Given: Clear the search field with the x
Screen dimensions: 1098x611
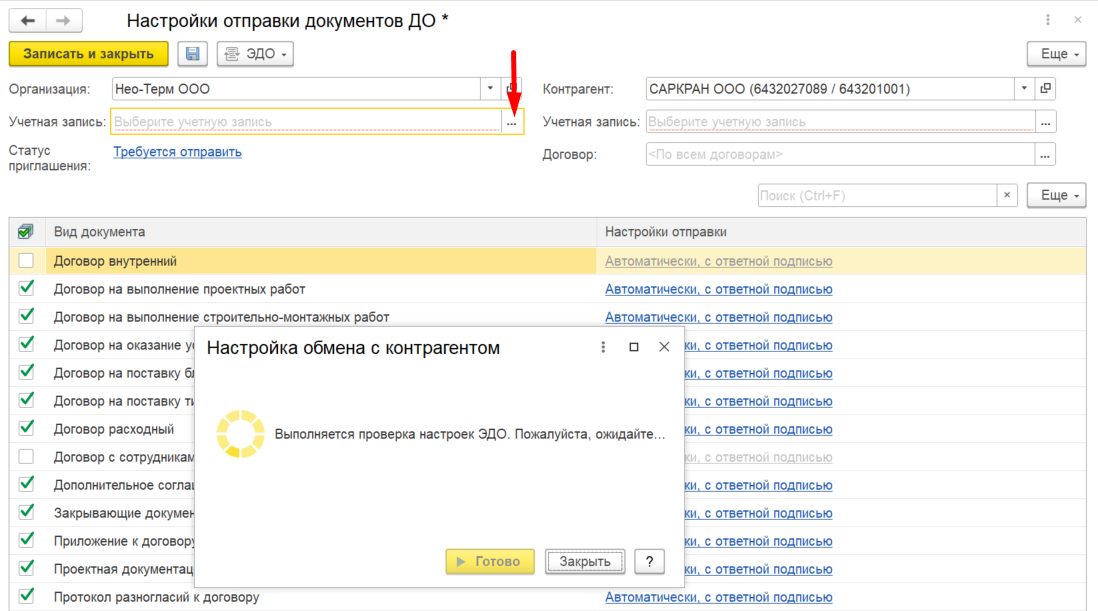Looking at the screenshot, I should tap(1007, 196).
